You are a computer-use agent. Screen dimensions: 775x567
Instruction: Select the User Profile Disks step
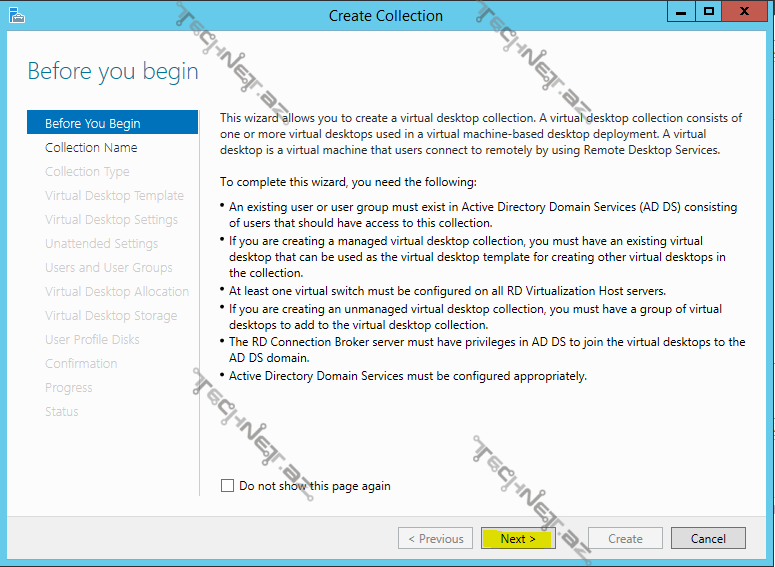click(92, 339)
